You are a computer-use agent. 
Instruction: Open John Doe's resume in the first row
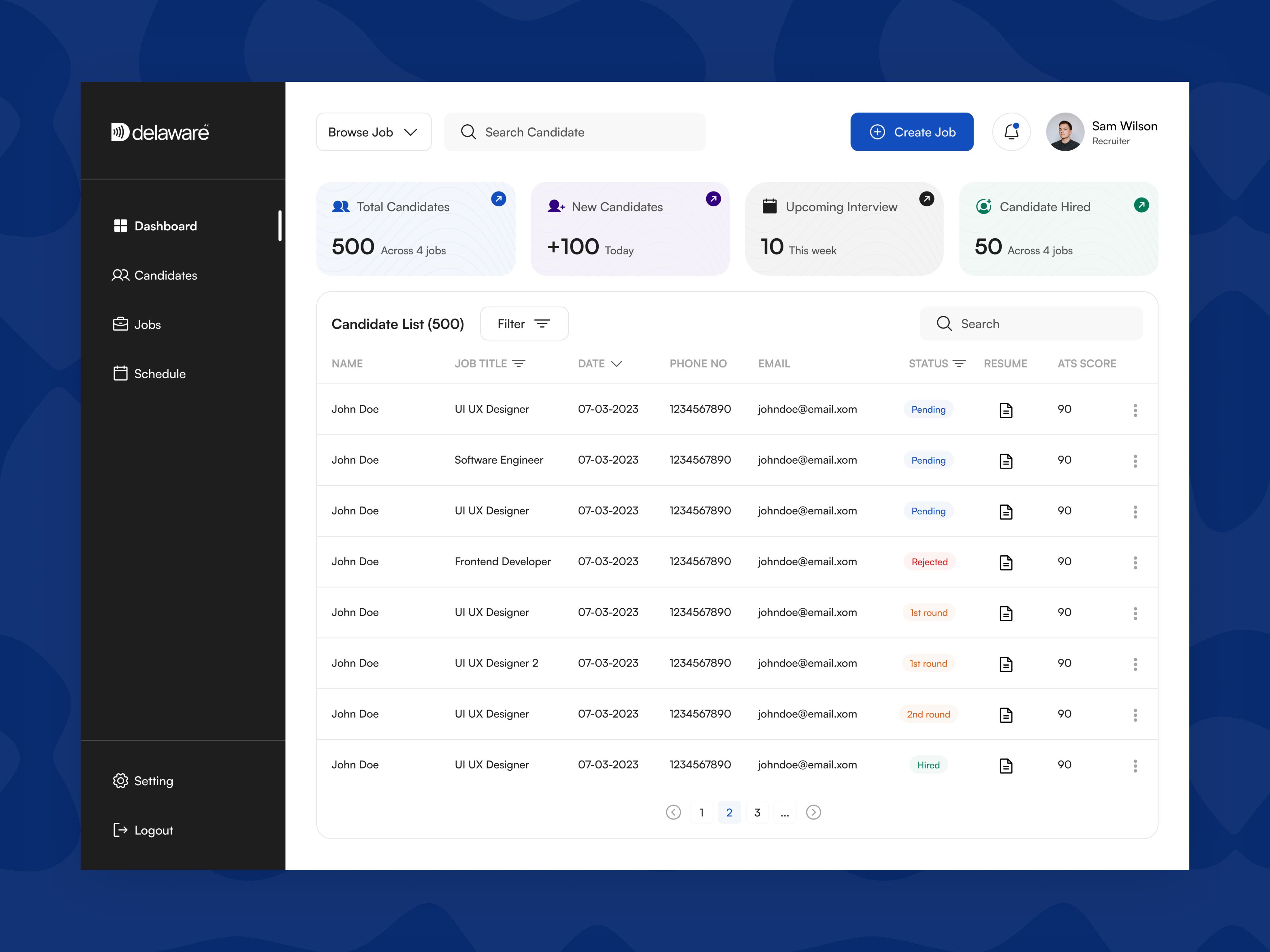pyautogui.click(x=1006, y=409)
